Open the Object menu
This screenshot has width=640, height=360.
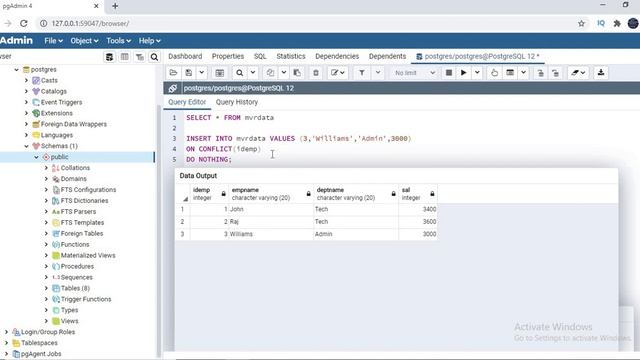pos(84,41)
